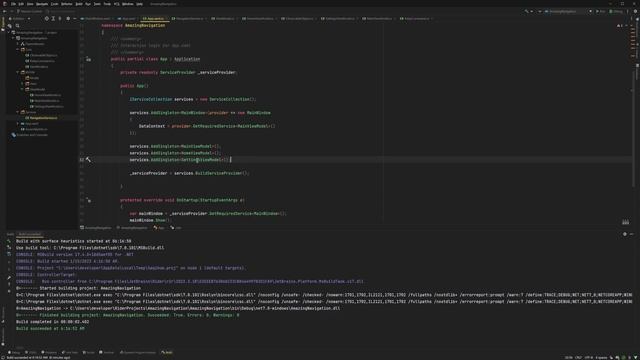Click the Build tool window tab at bottom
The height and width of the screenshot is (360, 640).
pyautogui.click(x=167, y=353)
